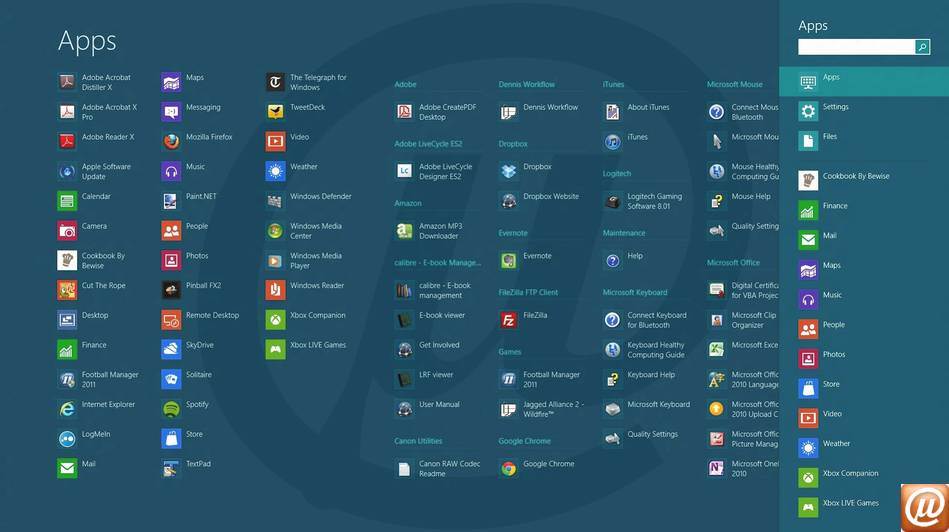
Task: Select Apps scope in search pane
Action: 864,81
